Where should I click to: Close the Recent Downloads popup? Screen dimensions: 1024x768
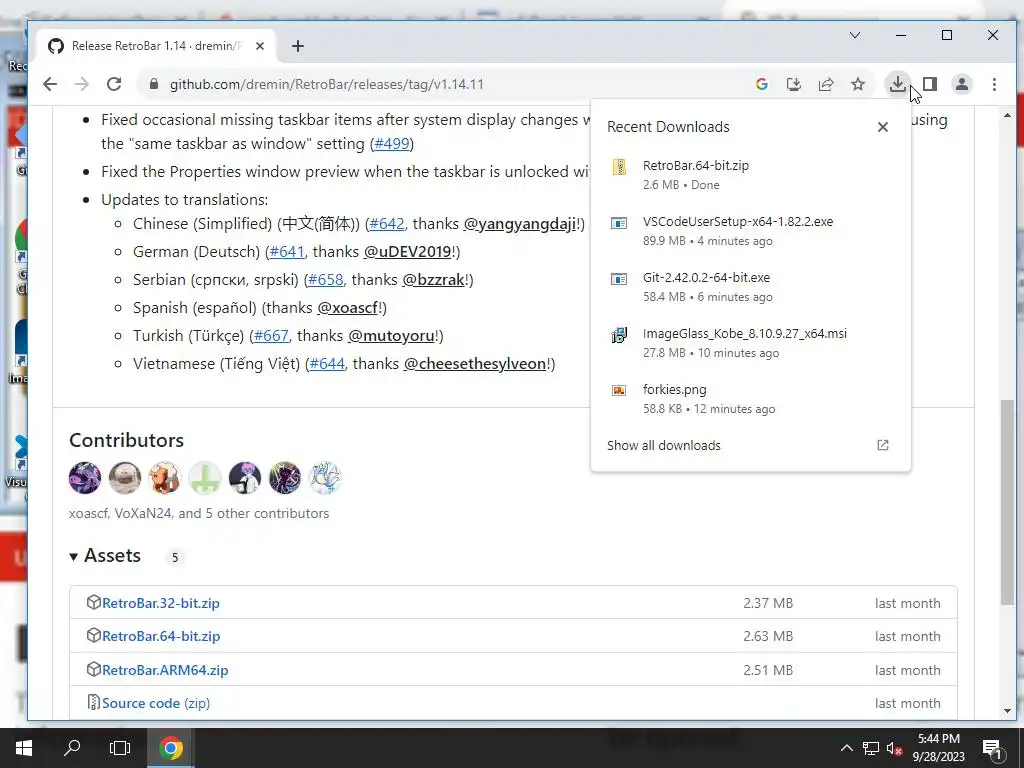click(x=882, y=127)
